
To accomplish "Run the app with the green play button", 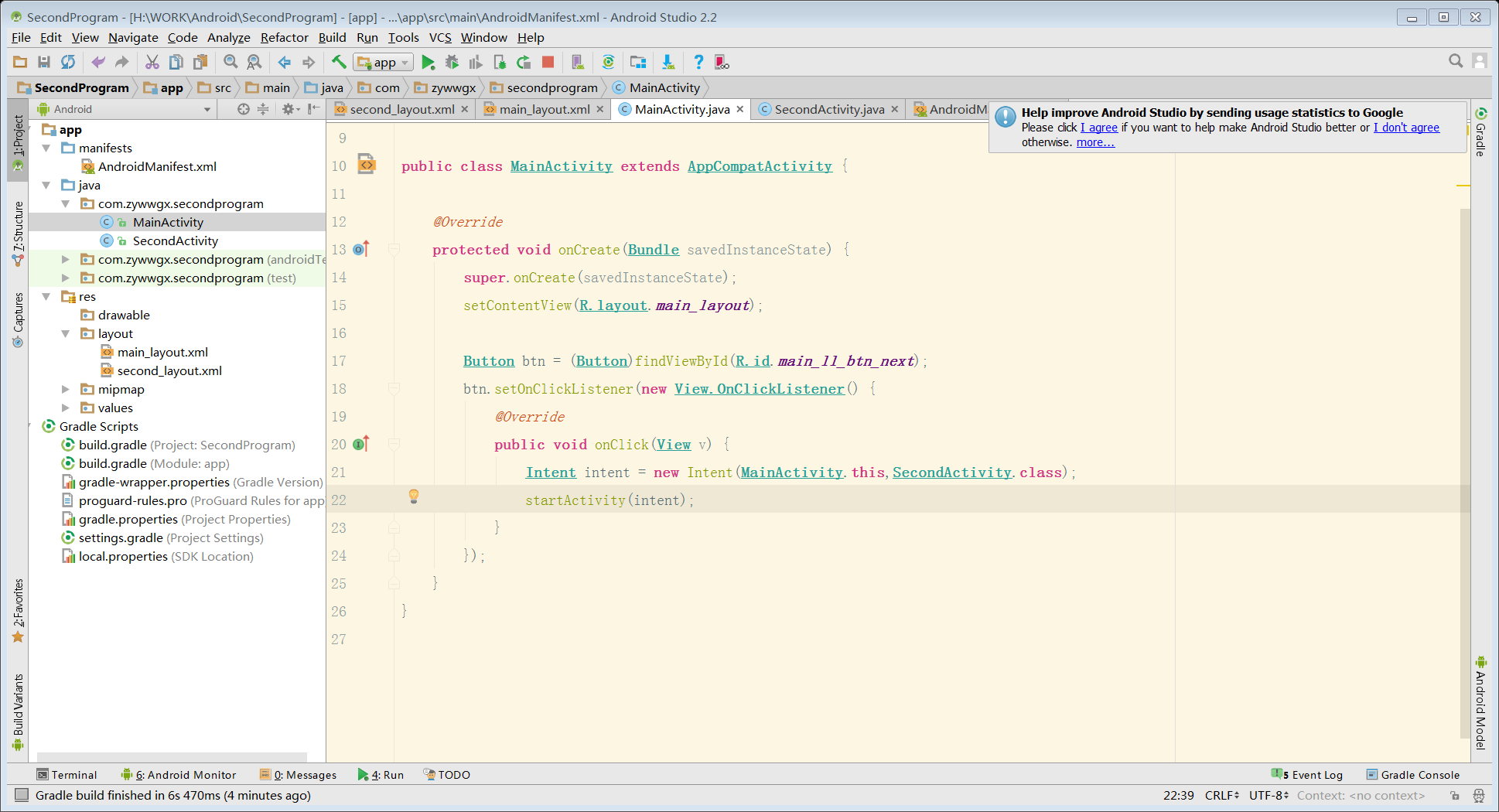I will [428, 63].
